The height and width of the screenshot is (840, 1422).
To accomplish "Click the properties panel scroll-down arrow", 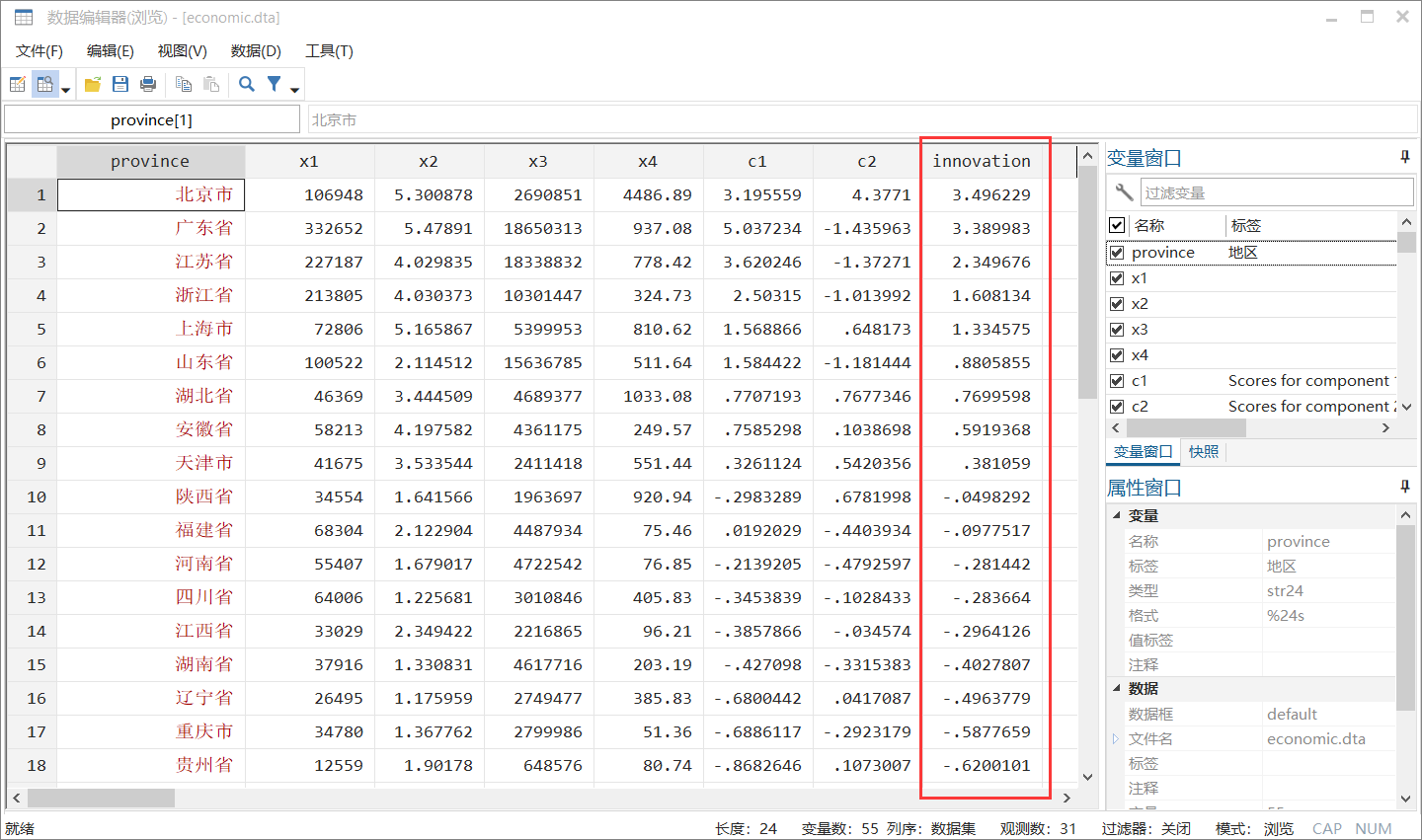I will (1406, 799).
